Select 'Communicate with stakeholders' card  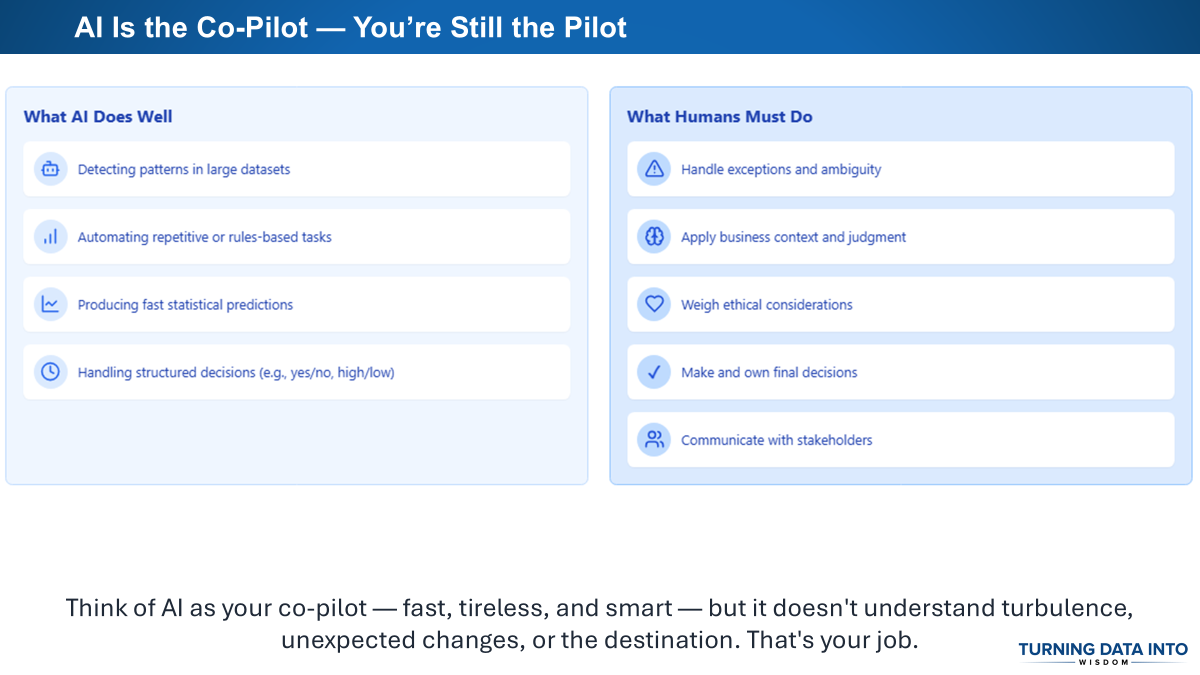pyautogui.click(x=901, y=439)
